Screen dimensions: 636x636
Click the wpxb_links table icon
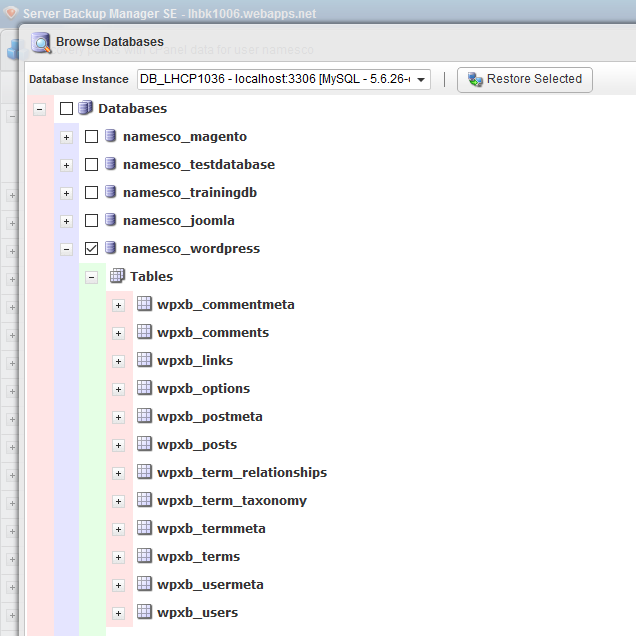pyautogui.click(x=144, y=359)
